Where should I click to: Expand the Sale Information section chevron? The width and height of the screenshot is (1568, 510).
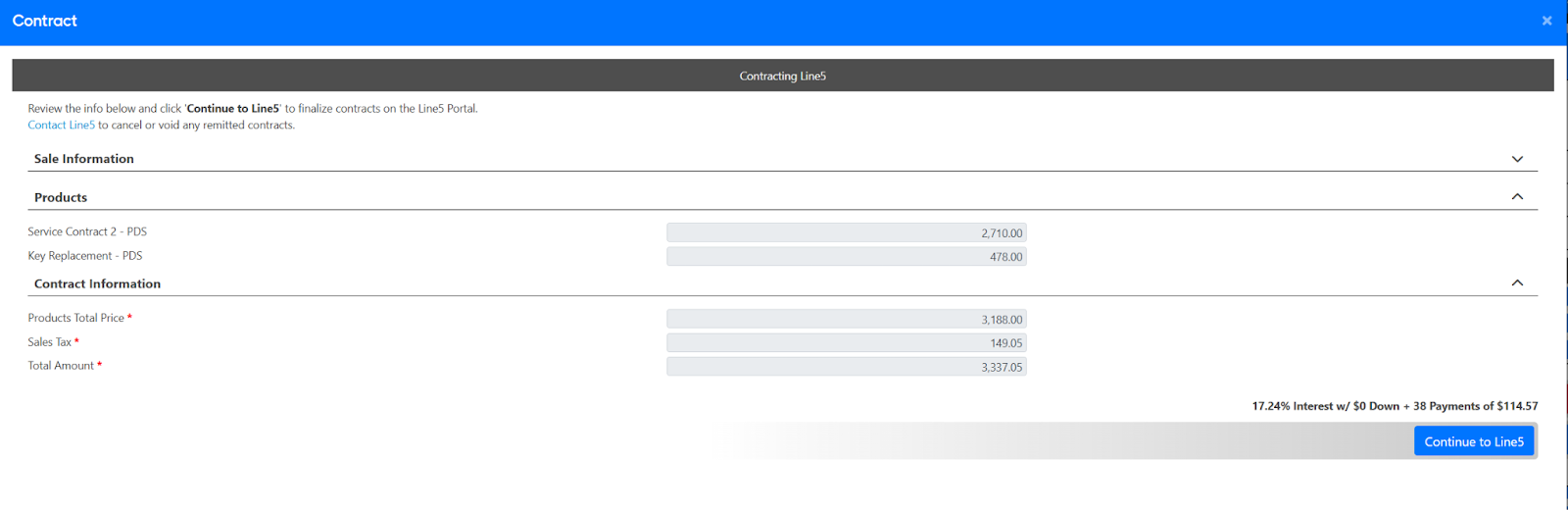tap(1517, 159)
